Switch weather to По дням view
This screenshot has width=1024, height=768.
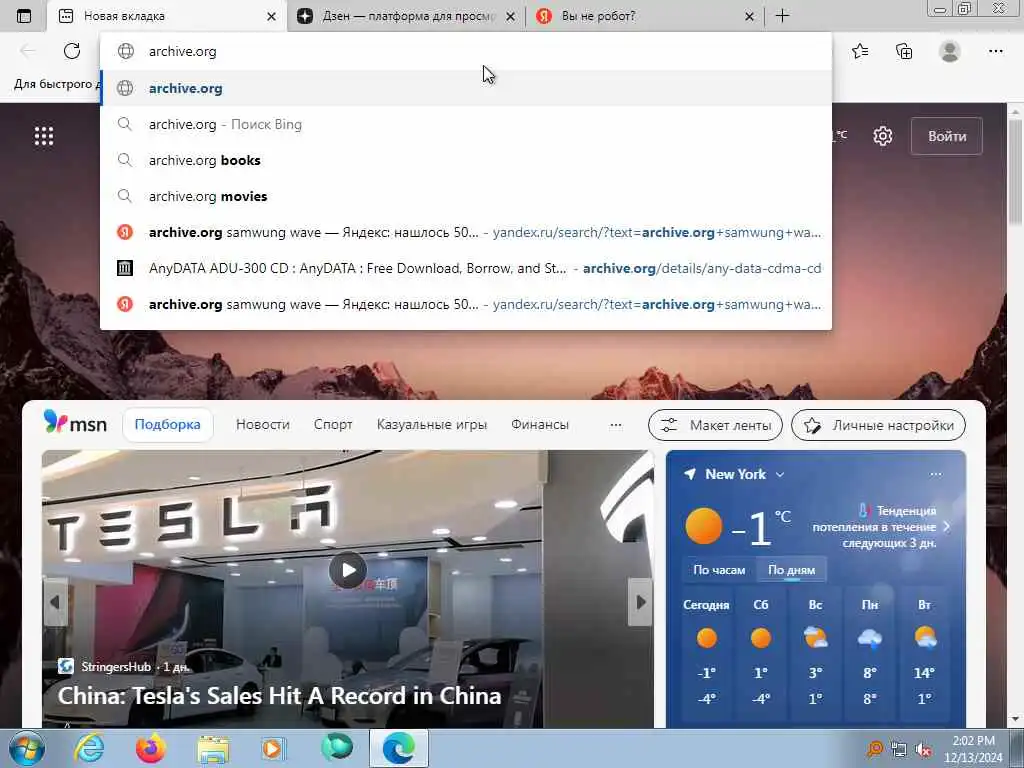(792, 569)
